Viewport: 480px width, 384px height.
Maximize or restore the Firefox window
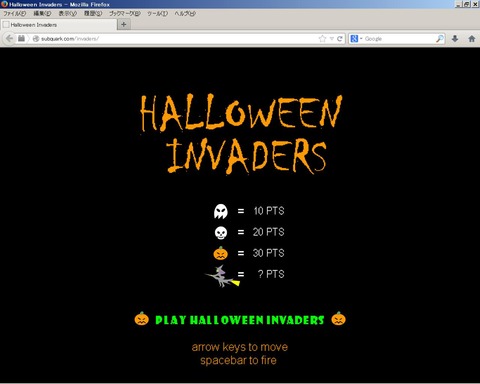tap(467, 4)
